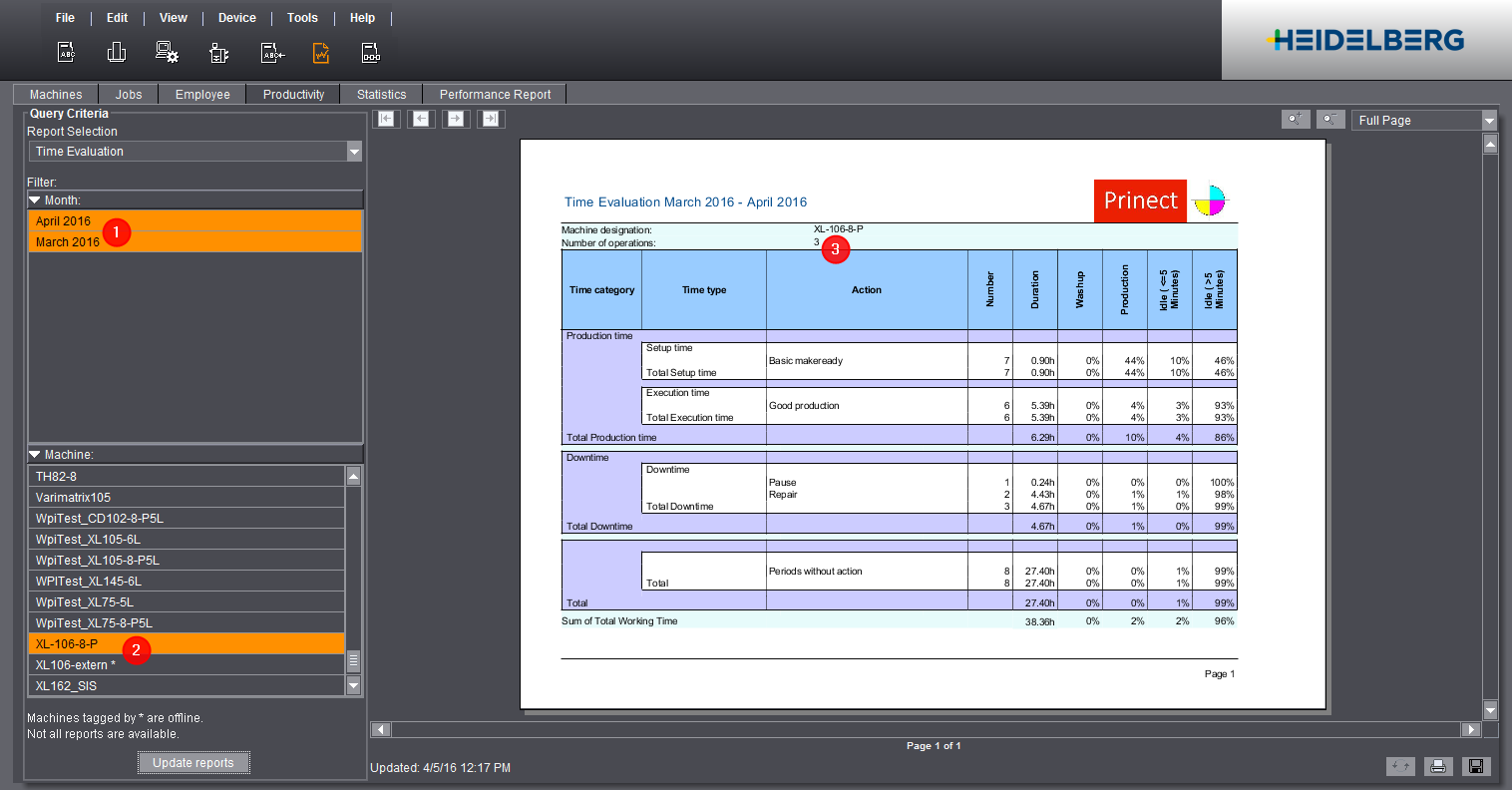The image size is (1512, 790).
Task: Click the ABC document with arrow icon
Action: pyautogui.click(x=272, y=53)
